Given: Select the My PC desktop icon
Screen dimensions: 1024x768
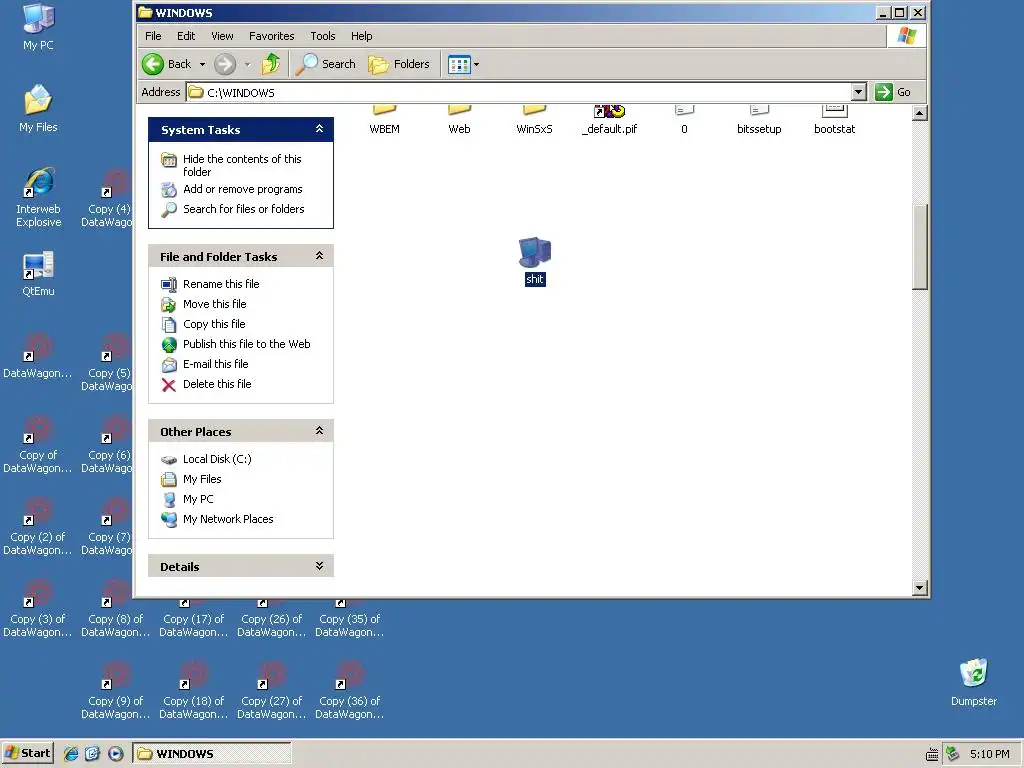Looking at the screenshot, I should (39, 27).
